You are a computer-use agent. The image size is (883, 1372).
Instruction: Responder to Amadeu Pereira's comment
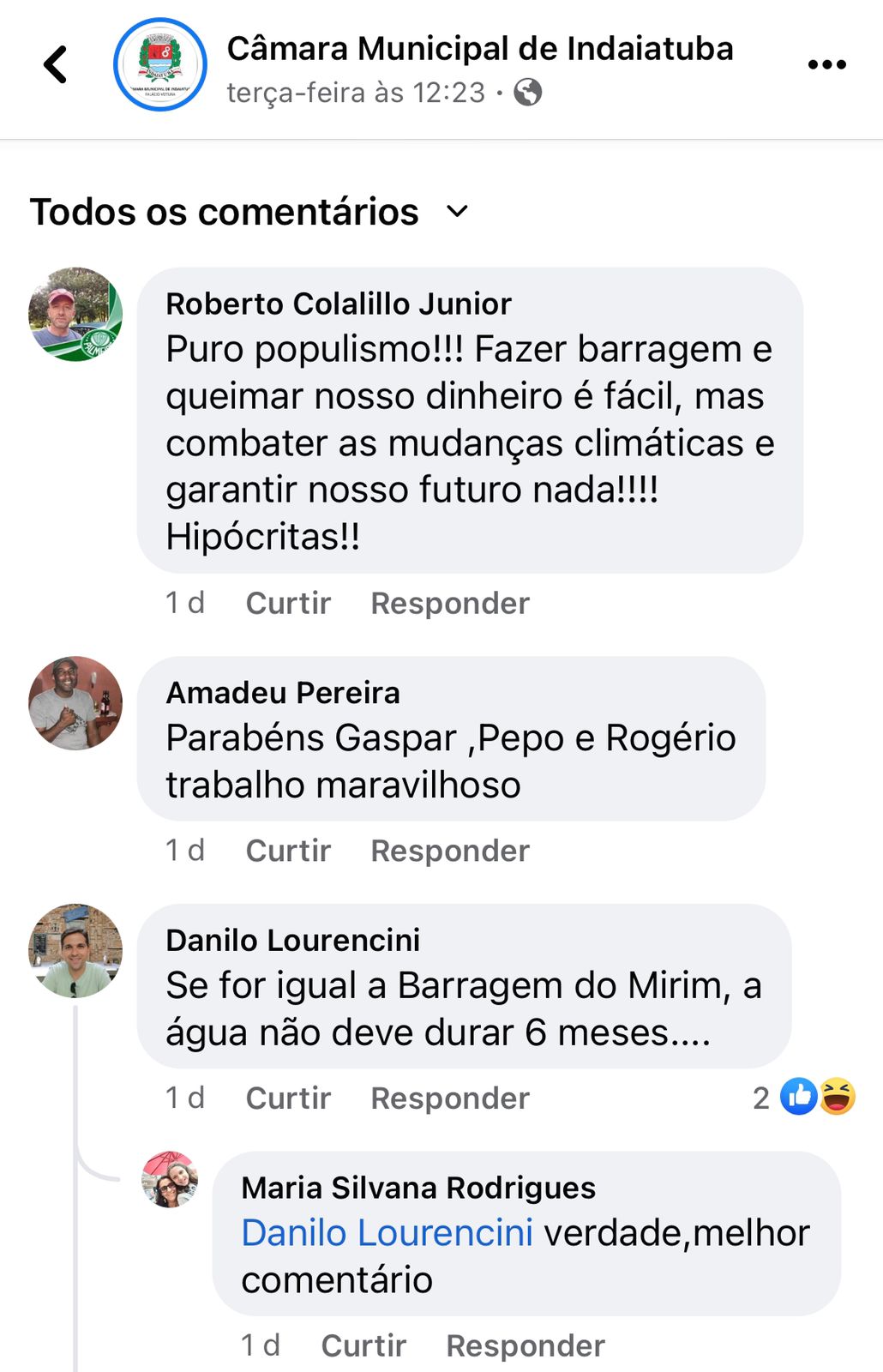[x=450, y=851]
